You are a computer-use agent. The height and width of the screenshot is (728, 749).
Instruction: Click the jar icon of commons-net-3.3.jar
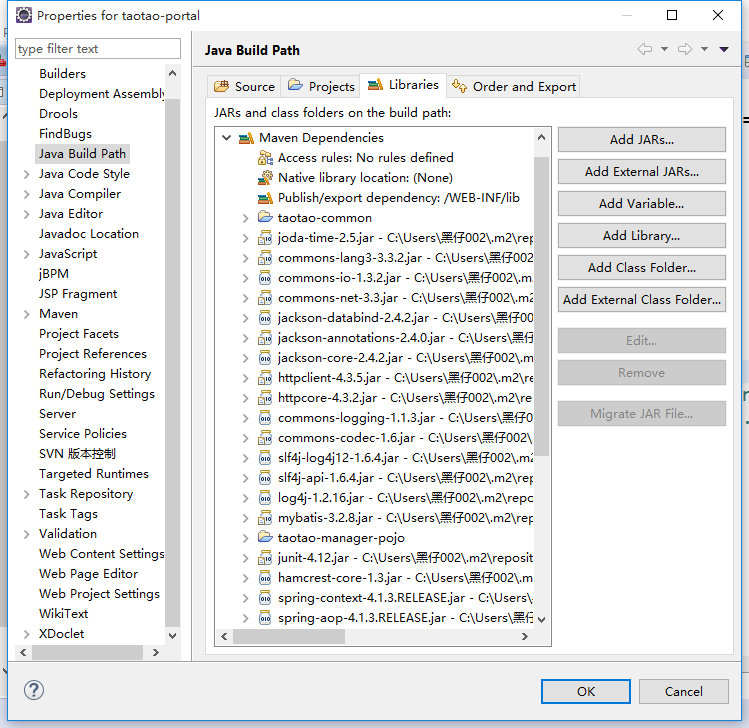click(265, 298)
